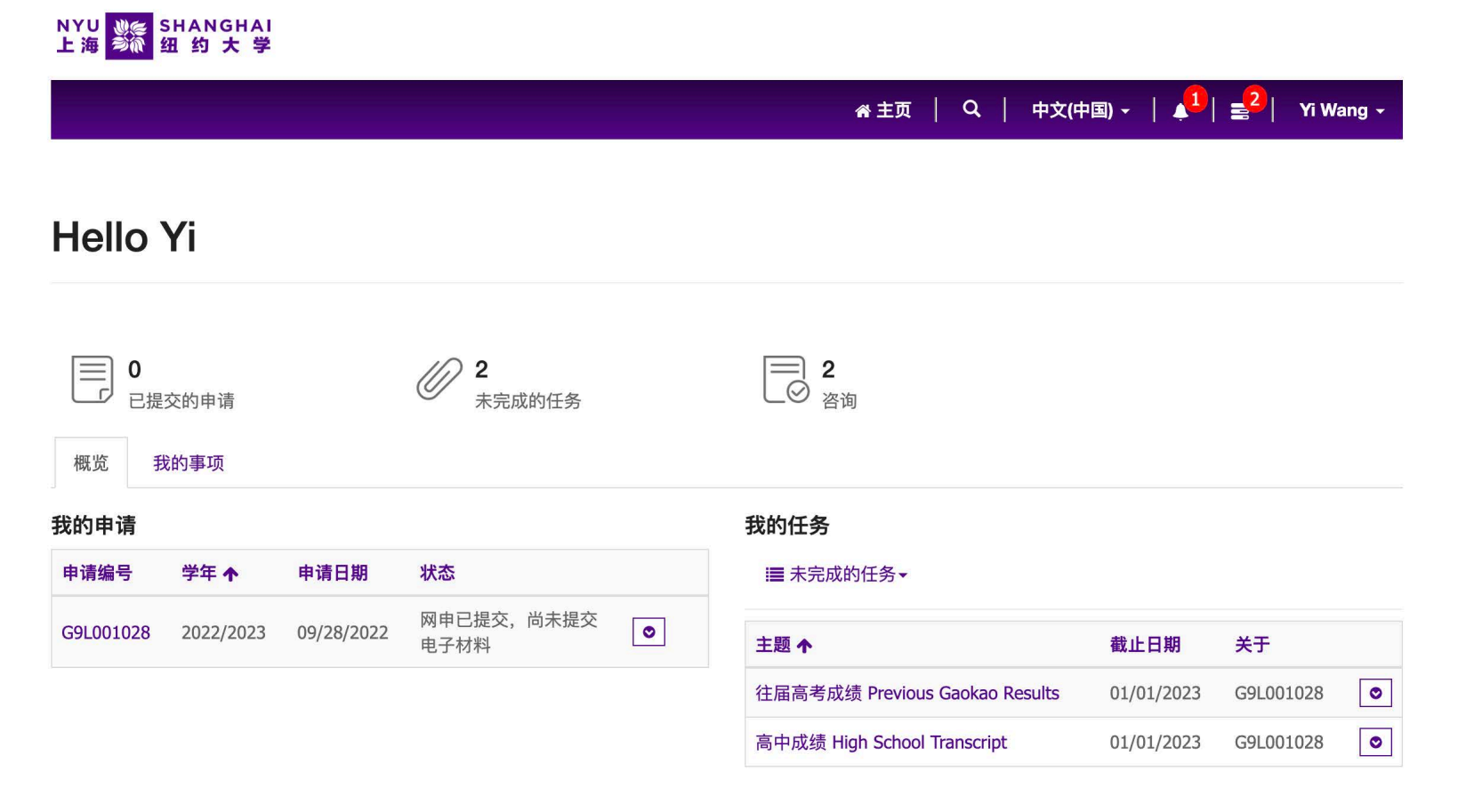This screenshot has height=812, width=1474.
Task: Open the checklist icon with badge 2
Action: pos(1238,111)
